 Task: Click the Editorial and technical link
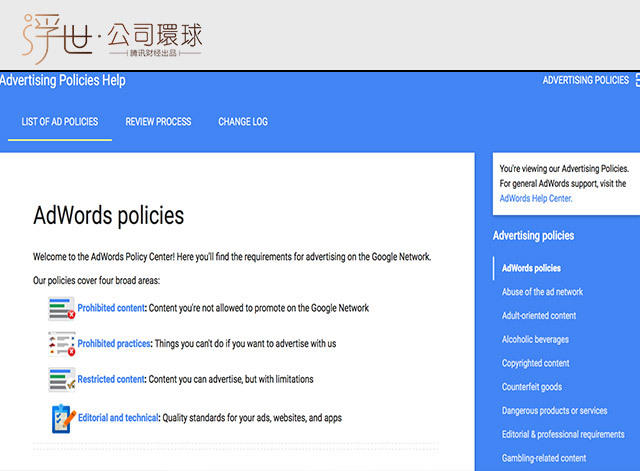pos(118,417)
